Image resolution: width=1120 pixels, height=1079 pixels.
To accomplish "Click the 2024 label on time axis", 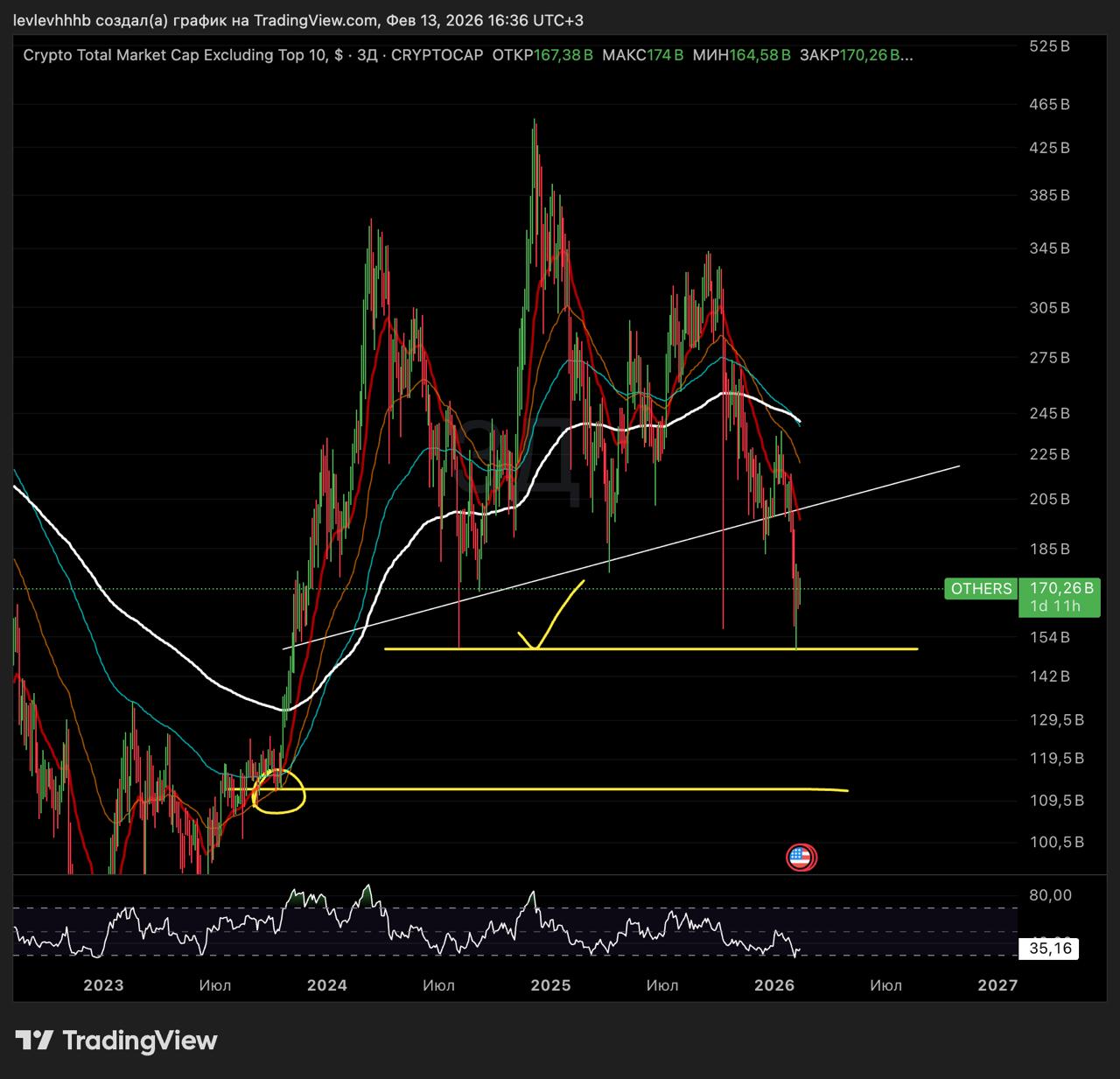I will pyautogui.click(x=327, y=985).
